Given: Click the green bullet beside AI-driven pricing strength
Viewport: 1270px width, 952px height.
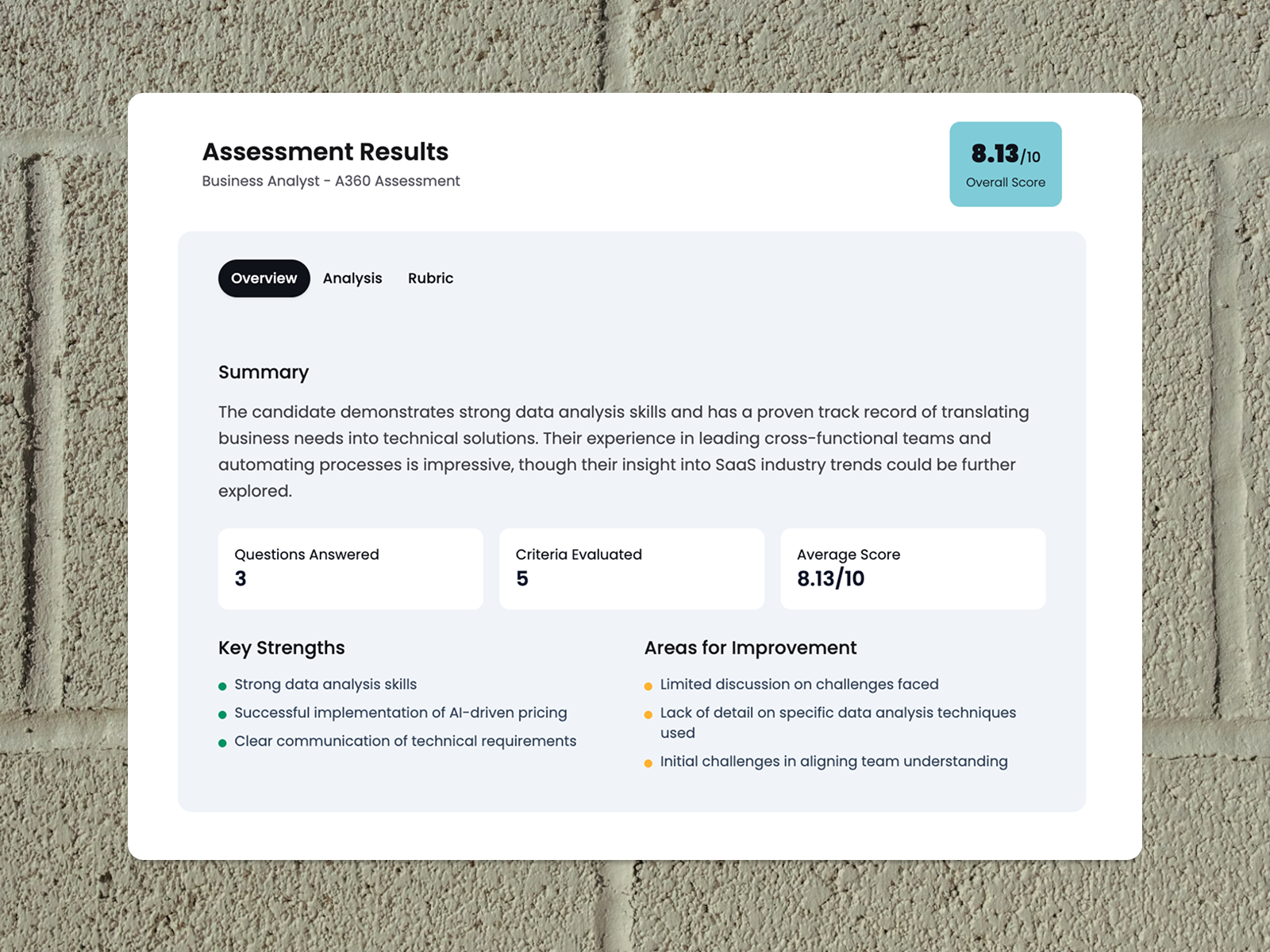Looking at the screenshot, I should (x=223, y=713).
